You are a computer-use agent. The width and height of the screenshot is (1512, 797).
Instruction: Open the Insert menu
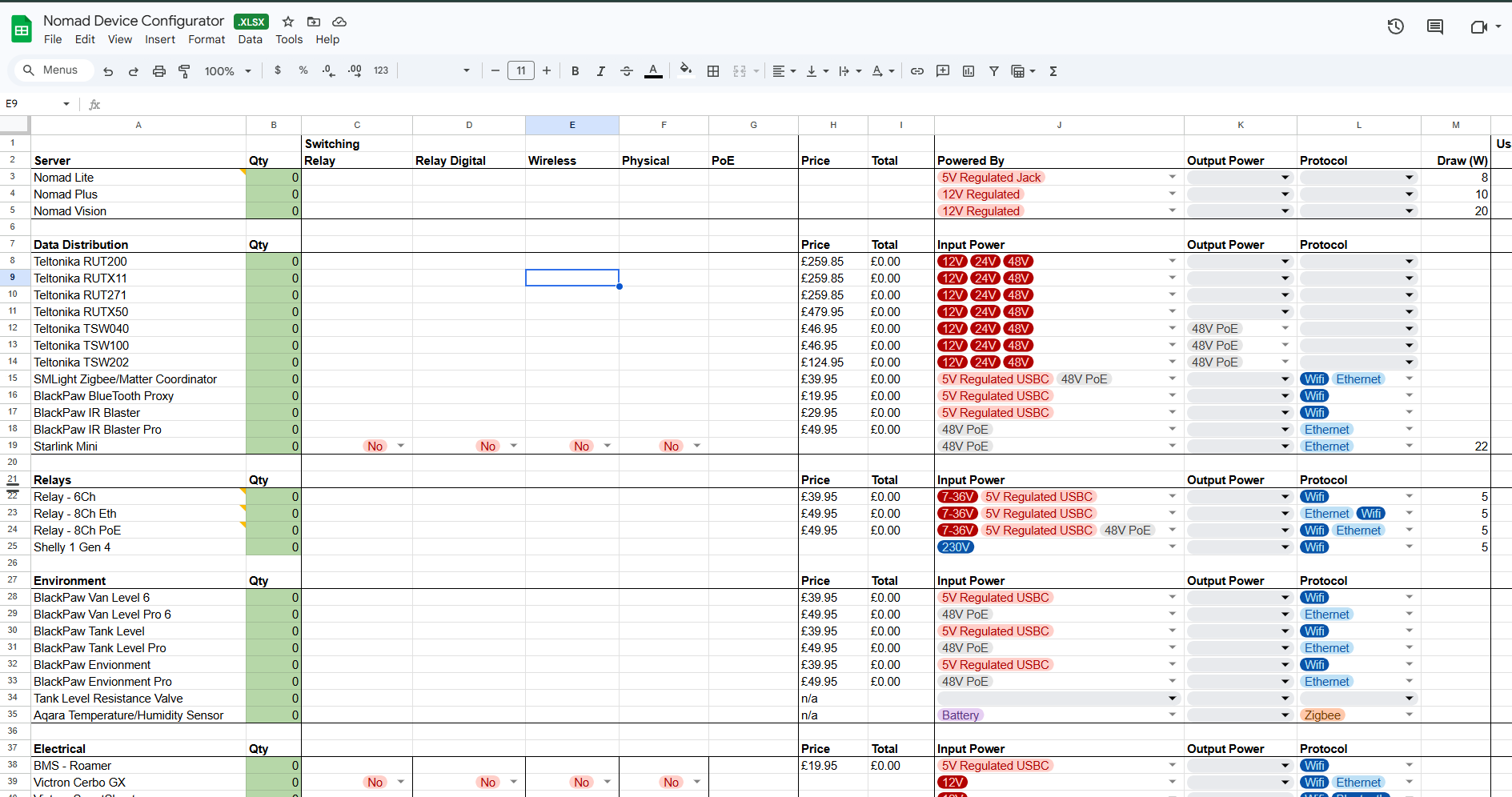pyautogui.click(x=160, y=39)
